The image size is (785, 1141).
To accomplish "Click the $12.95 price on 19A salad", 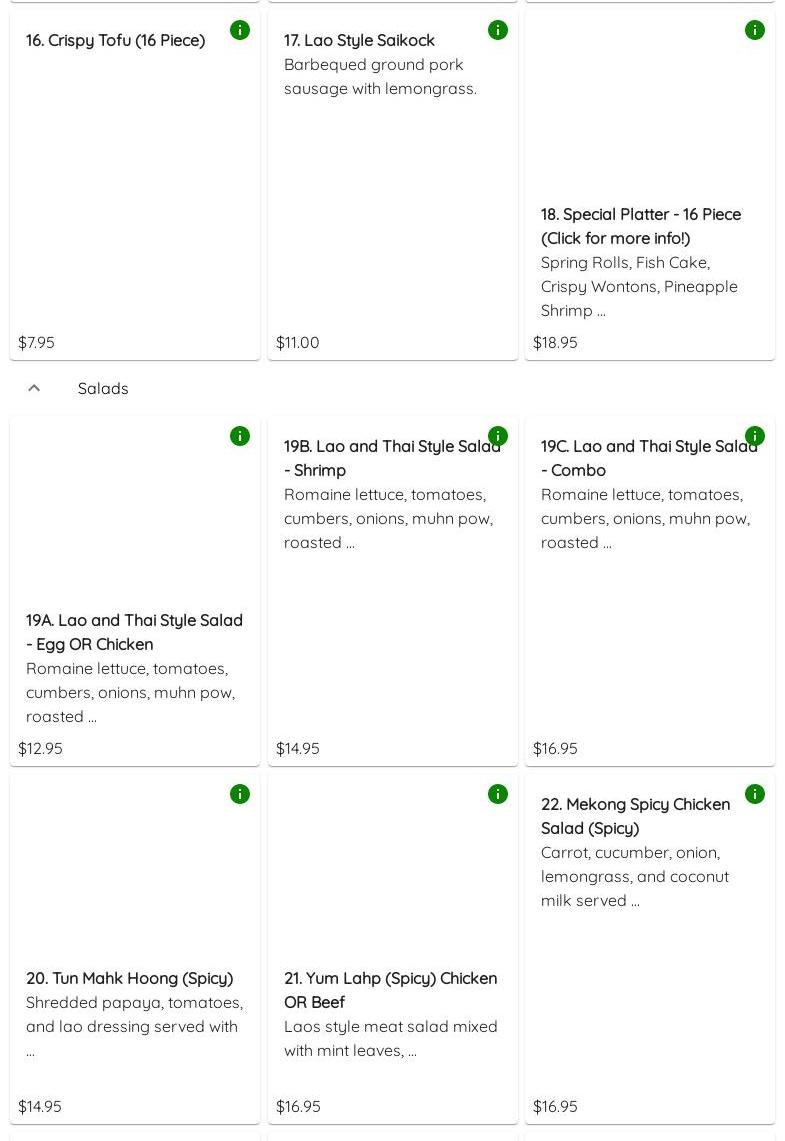I will 40,748.
